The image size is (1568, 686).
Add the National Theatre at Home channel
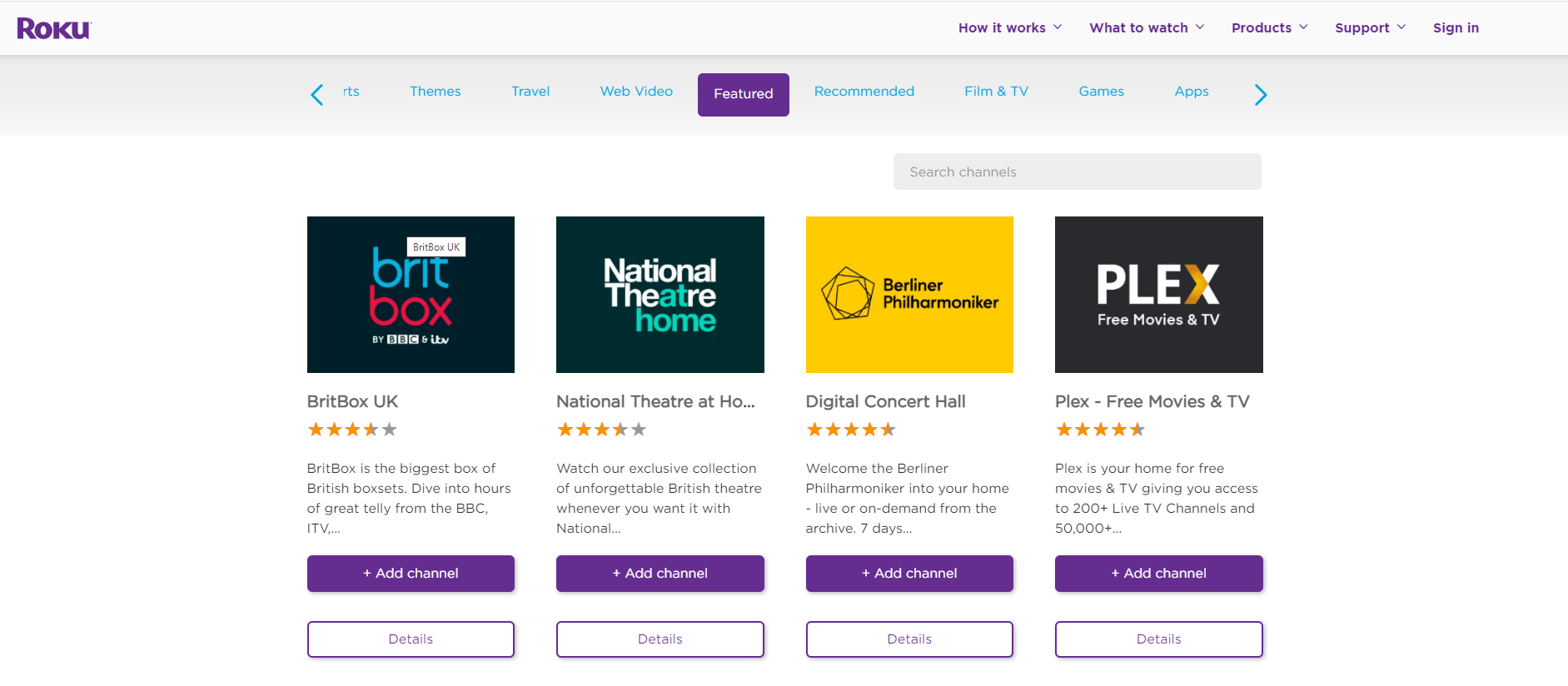pyautogui.click(x=660, y=574)
